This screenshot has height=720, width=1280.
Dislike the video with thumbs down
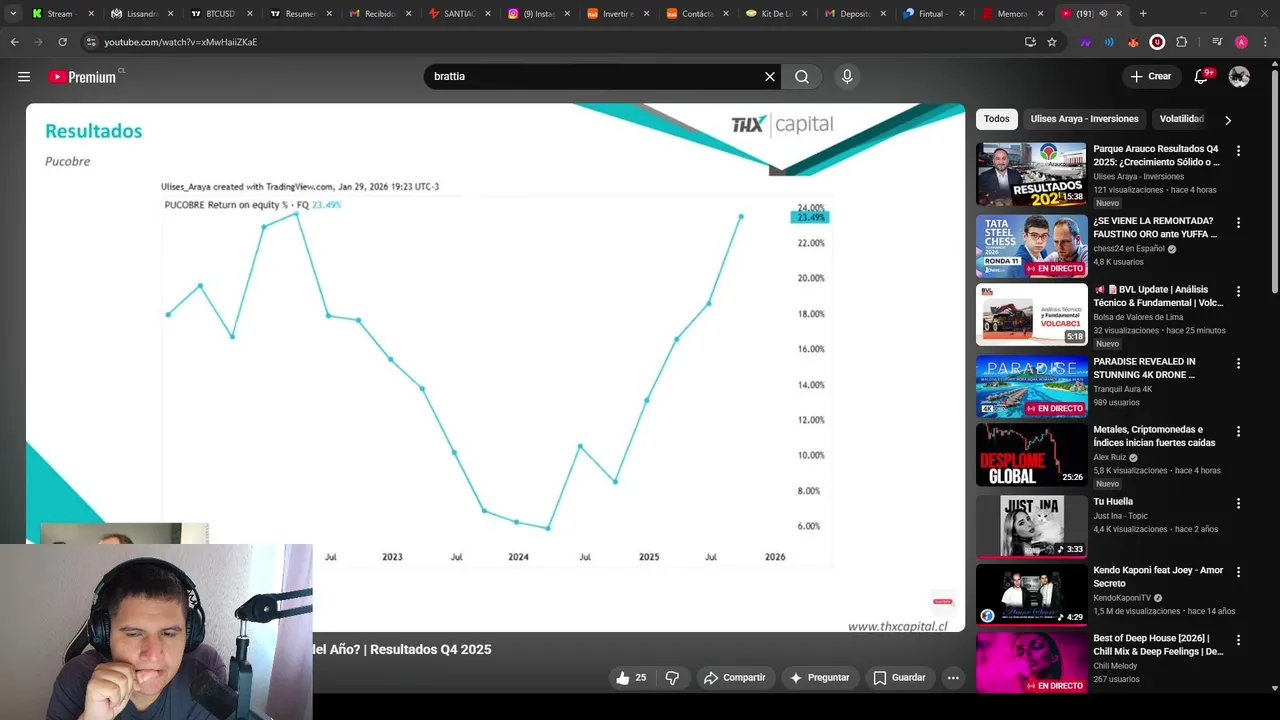pyautogui.click(x=672, y=678)
